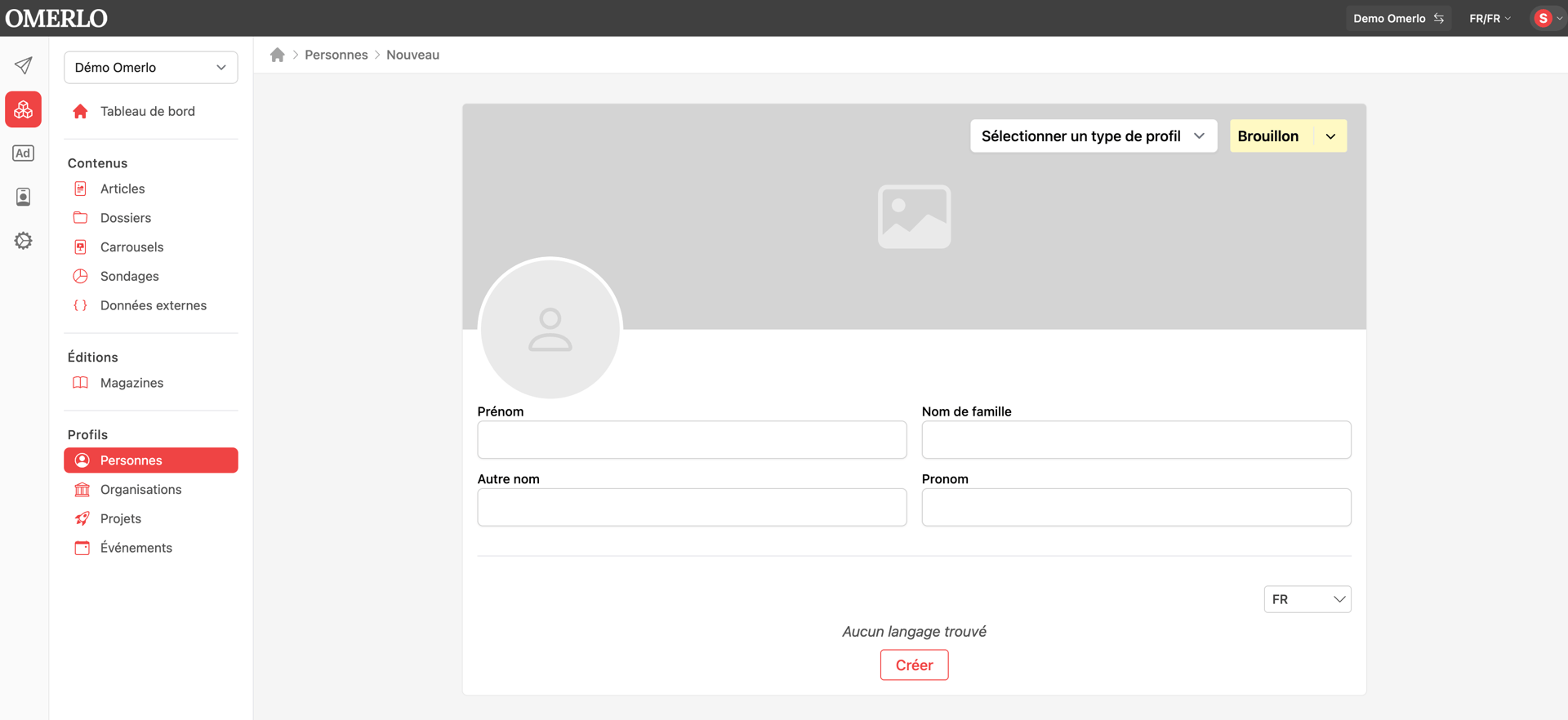The width and height of the screenshot is (1568, 720).
Task: Expand the Brouillon status dropdown arrow
Action: click(x=1330, y=136)
